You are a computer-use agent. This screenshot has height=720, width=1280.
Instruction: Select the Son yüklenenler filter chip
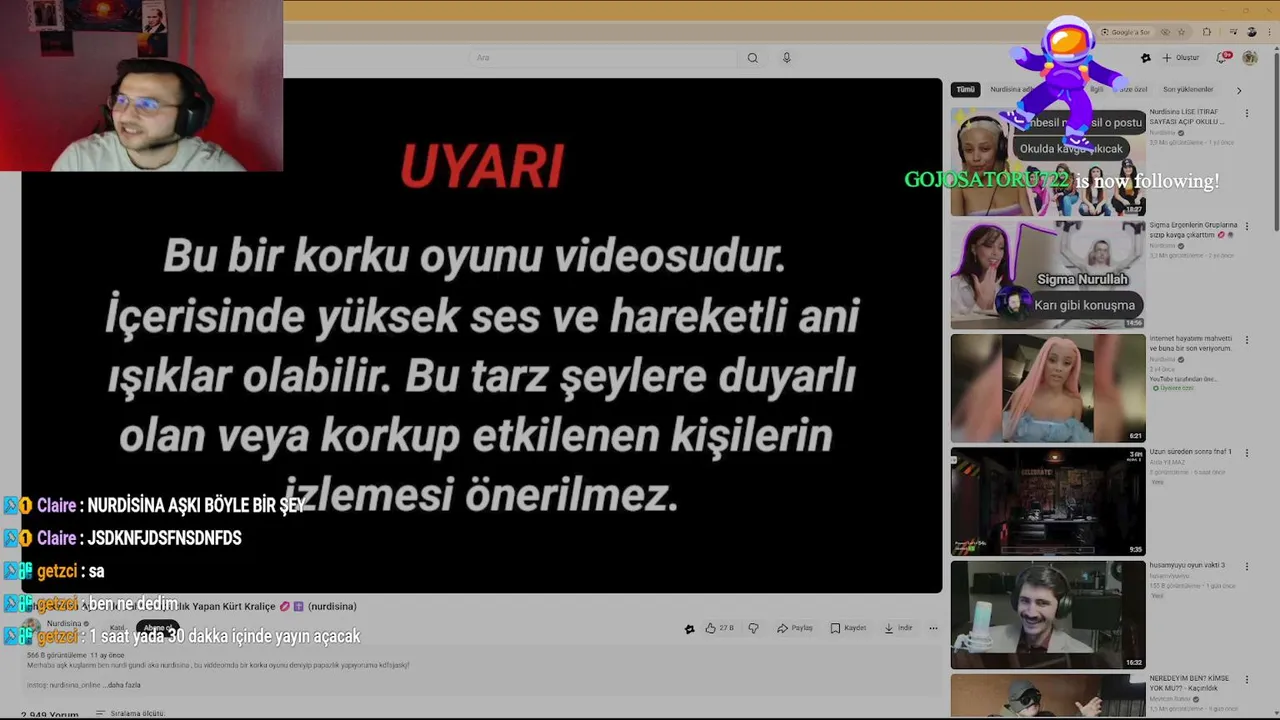[x=1188, y=89]
